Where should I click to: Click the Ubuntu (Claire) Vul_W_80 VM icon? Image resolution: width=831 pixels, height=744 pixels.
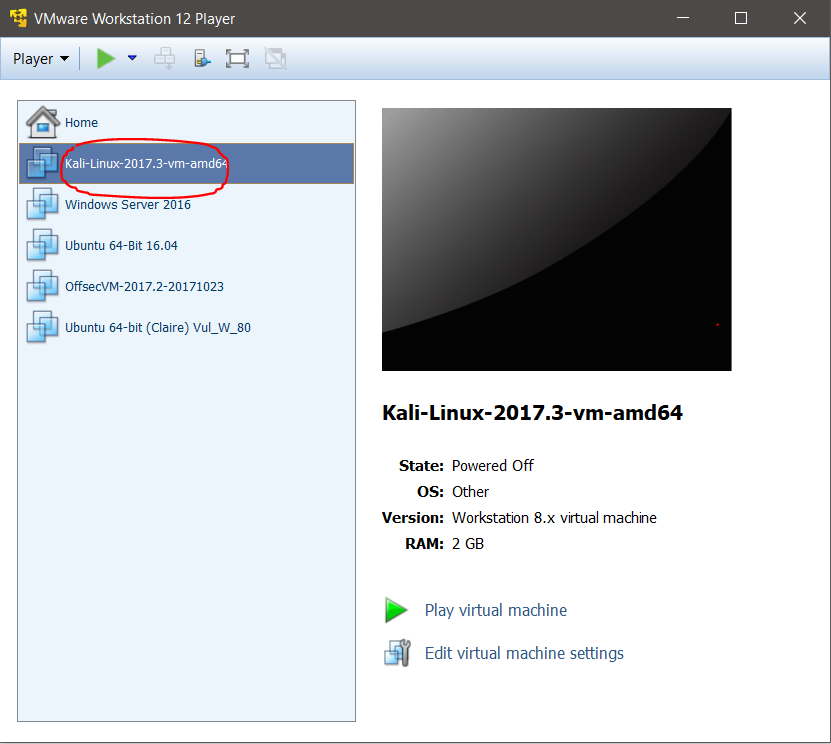(x=42, y=327)
